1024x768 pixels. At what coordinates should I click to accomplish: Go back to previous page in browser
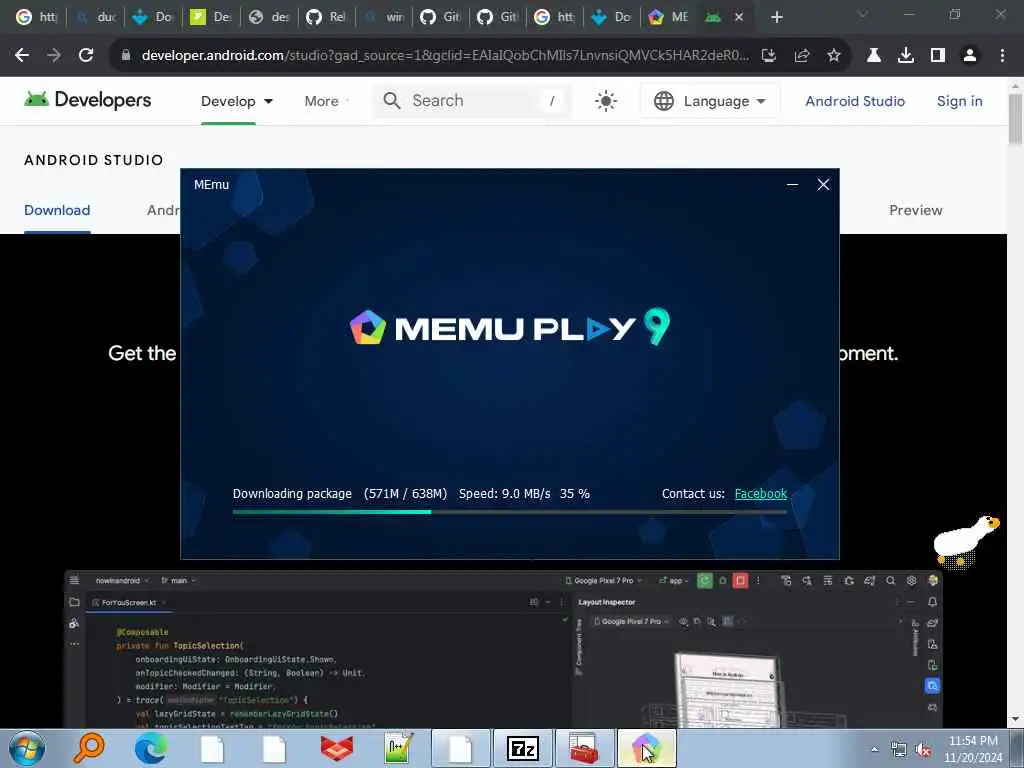[x=22, y=56]
